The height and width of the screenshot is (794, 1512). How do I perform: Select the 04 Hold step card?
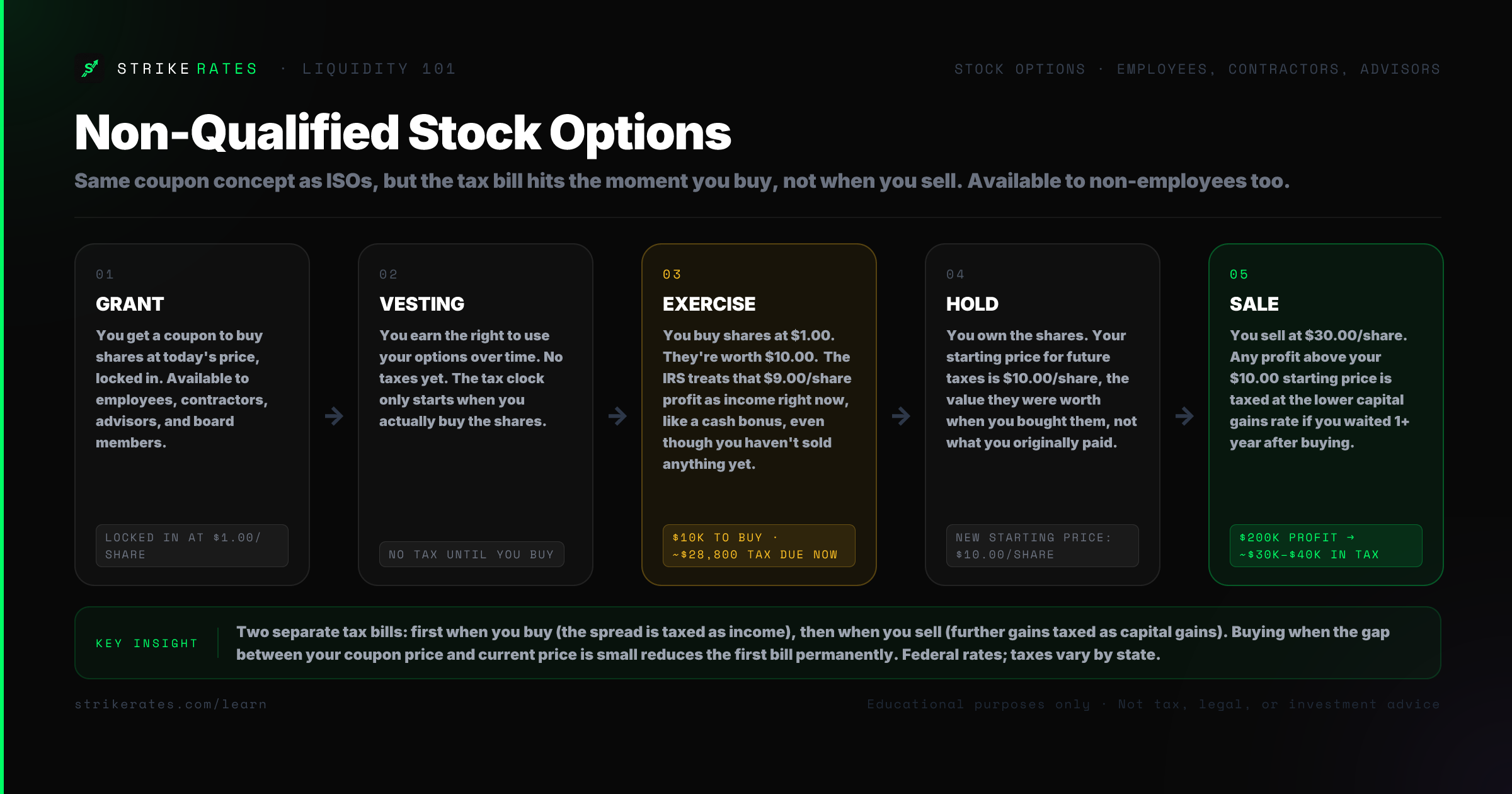pyautogui.click(x=1043, y=415)
